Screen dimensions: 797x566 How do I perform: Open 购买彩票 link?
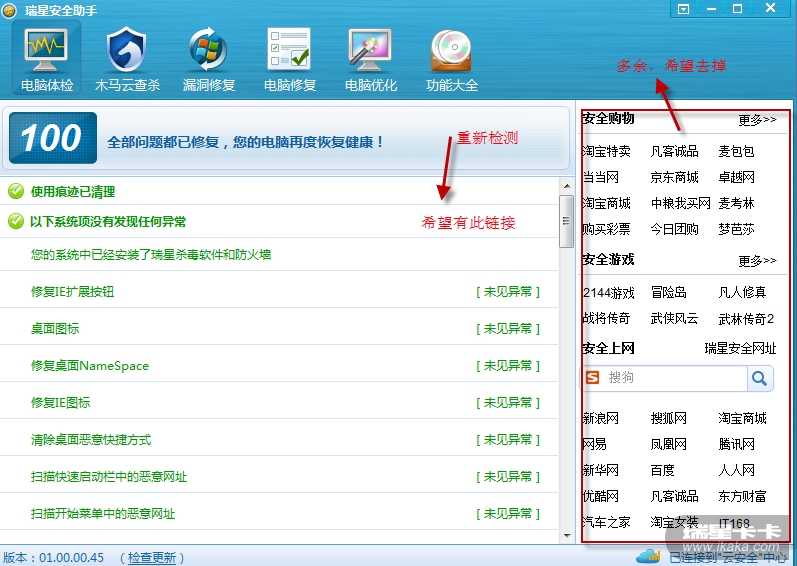coord(606,229)
